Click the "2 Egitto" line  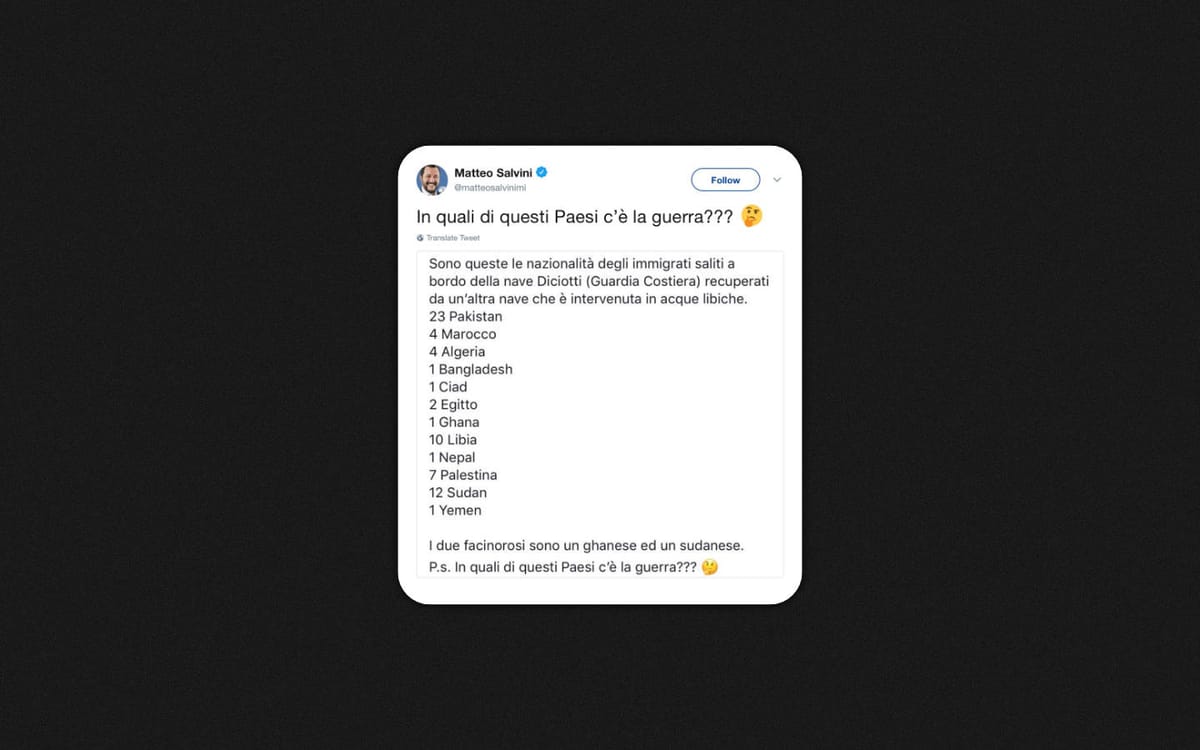point(453,405)
